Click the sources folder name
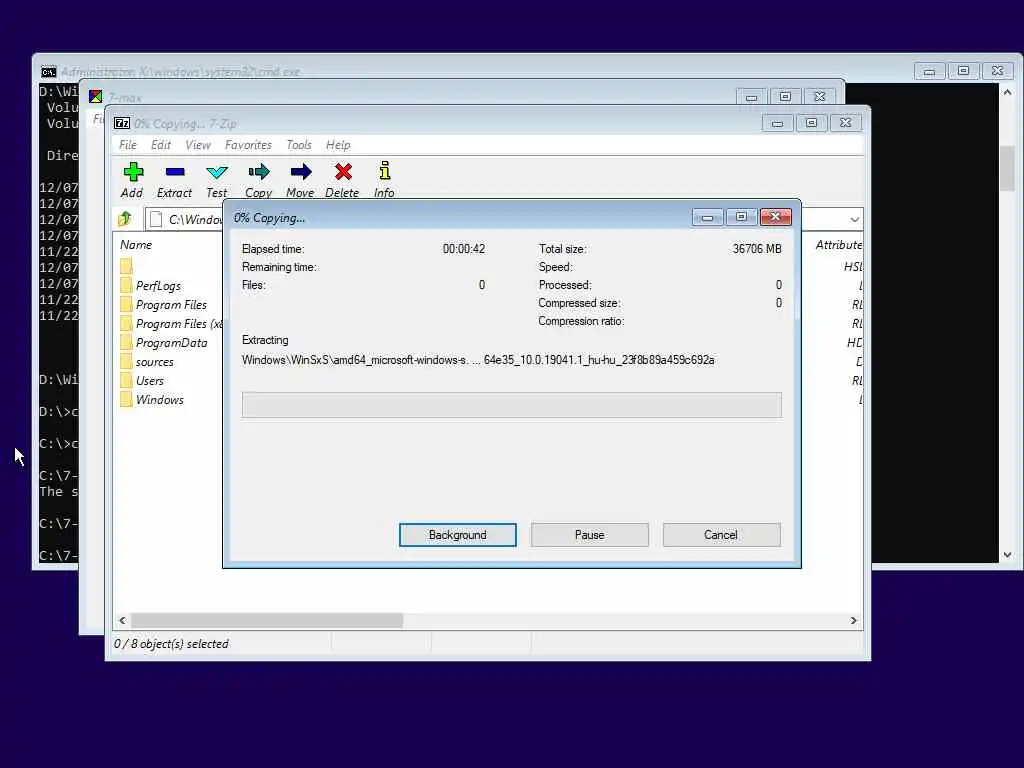 (155, 362)
